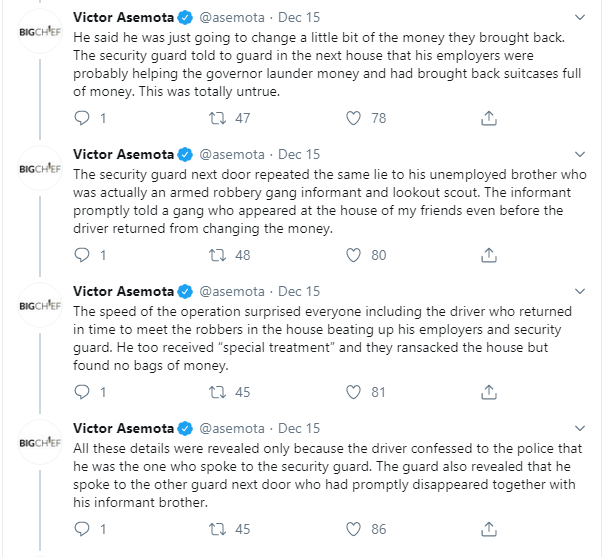Open caret menu on "special treatment" tweet
The height and width of the screenshot is (557, 614).
pyautogui.click(x=580, y=292)
